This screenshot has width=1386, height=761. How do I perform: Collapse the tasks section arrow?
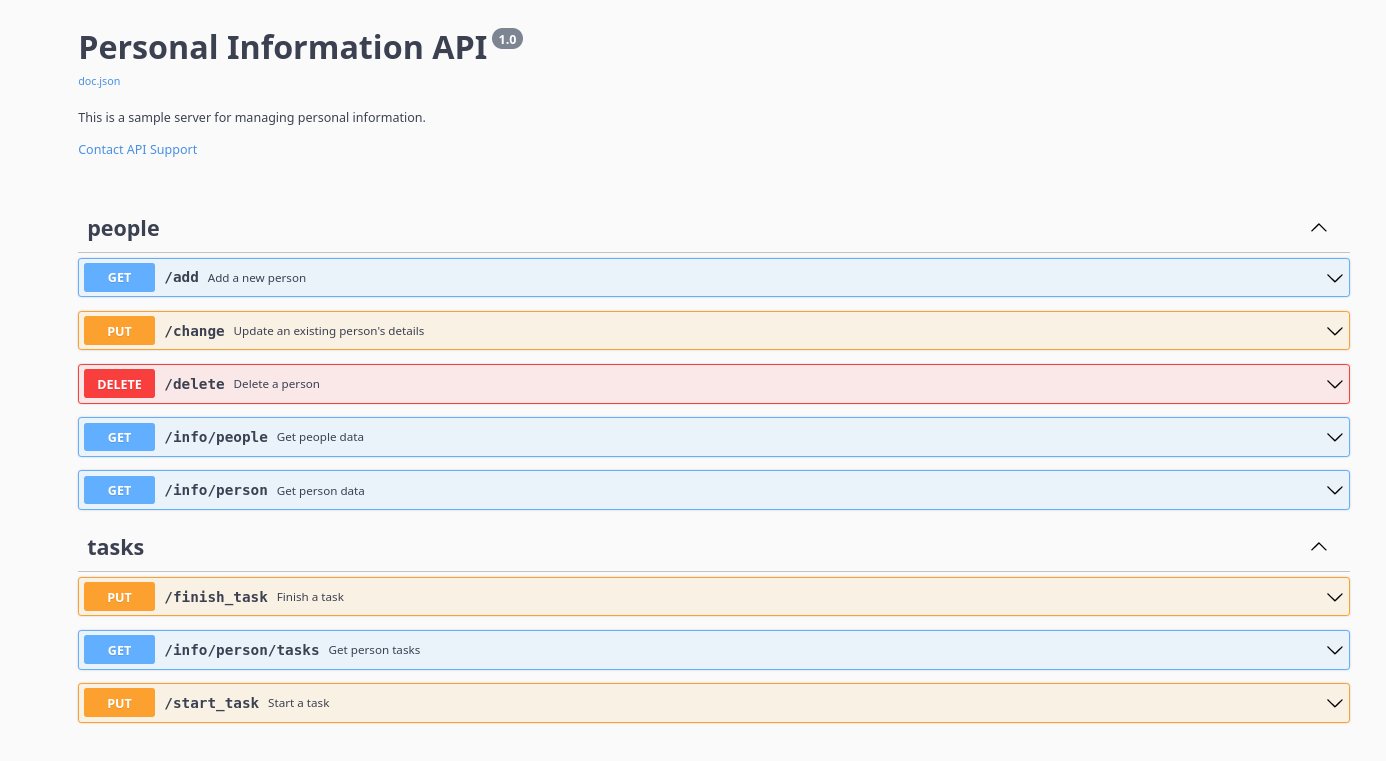pos(1319,547)
